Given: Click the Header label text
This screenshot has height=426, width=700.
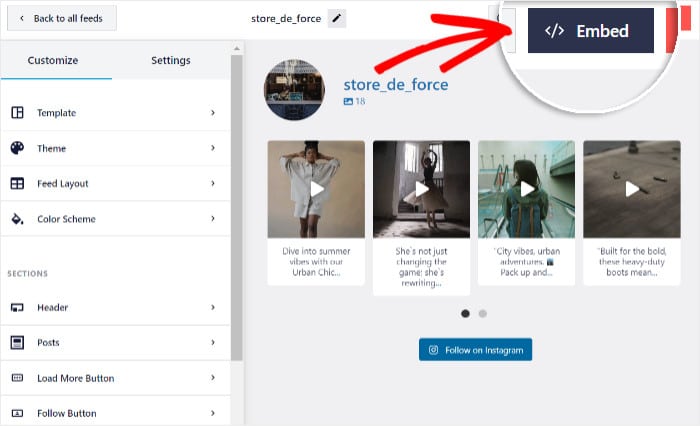Looking at the screenshot, I should tap(52, 308).
